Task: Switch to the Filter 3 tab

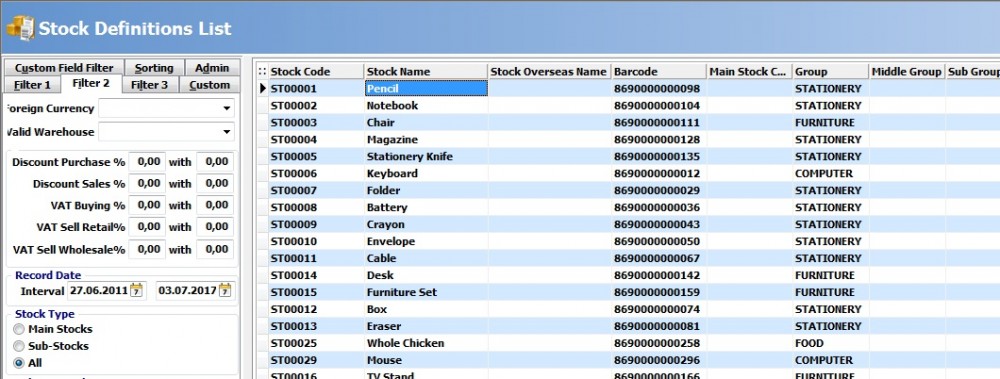Action: tap(149, 85)
